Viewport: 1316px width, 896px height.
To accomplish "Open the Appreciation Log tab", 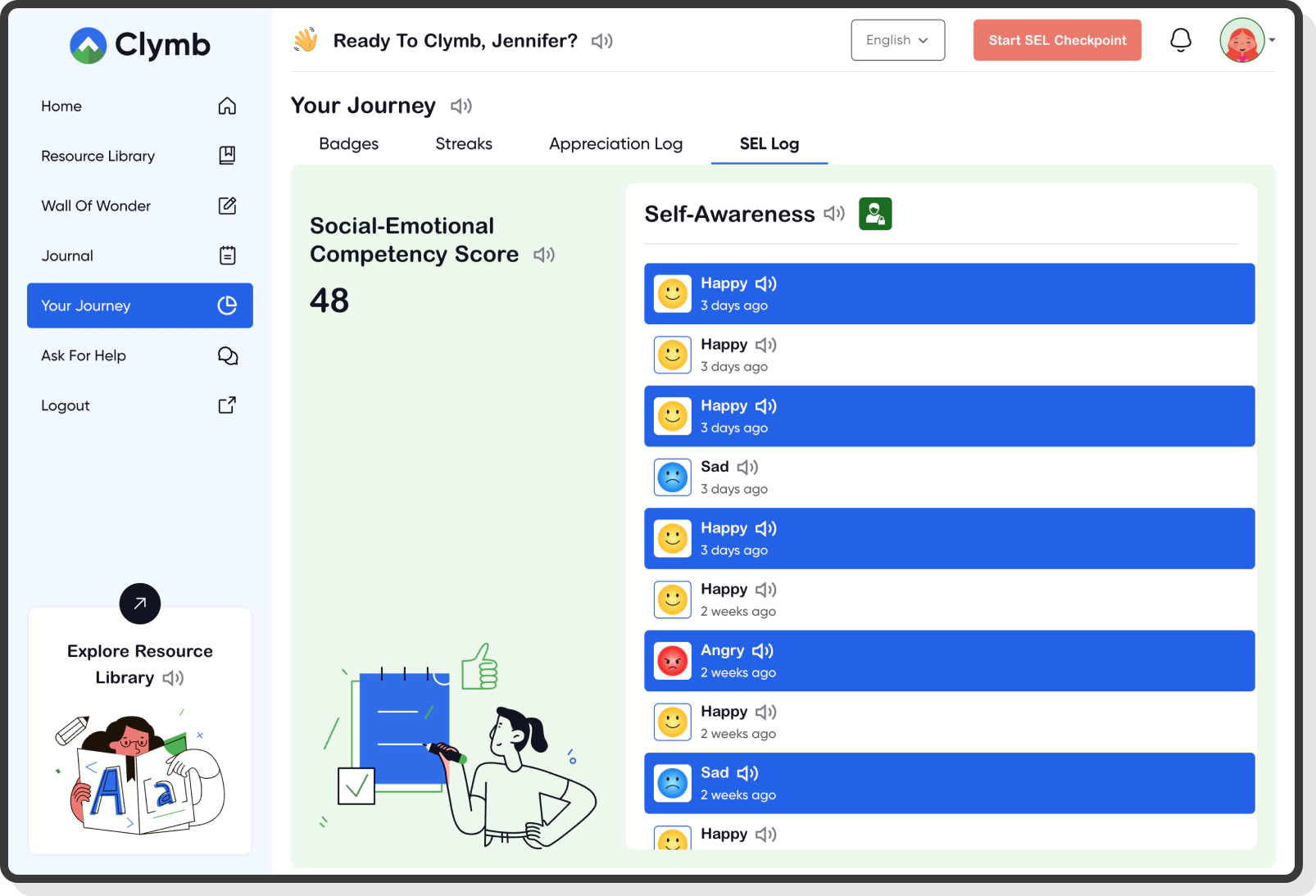I will 615,143.
